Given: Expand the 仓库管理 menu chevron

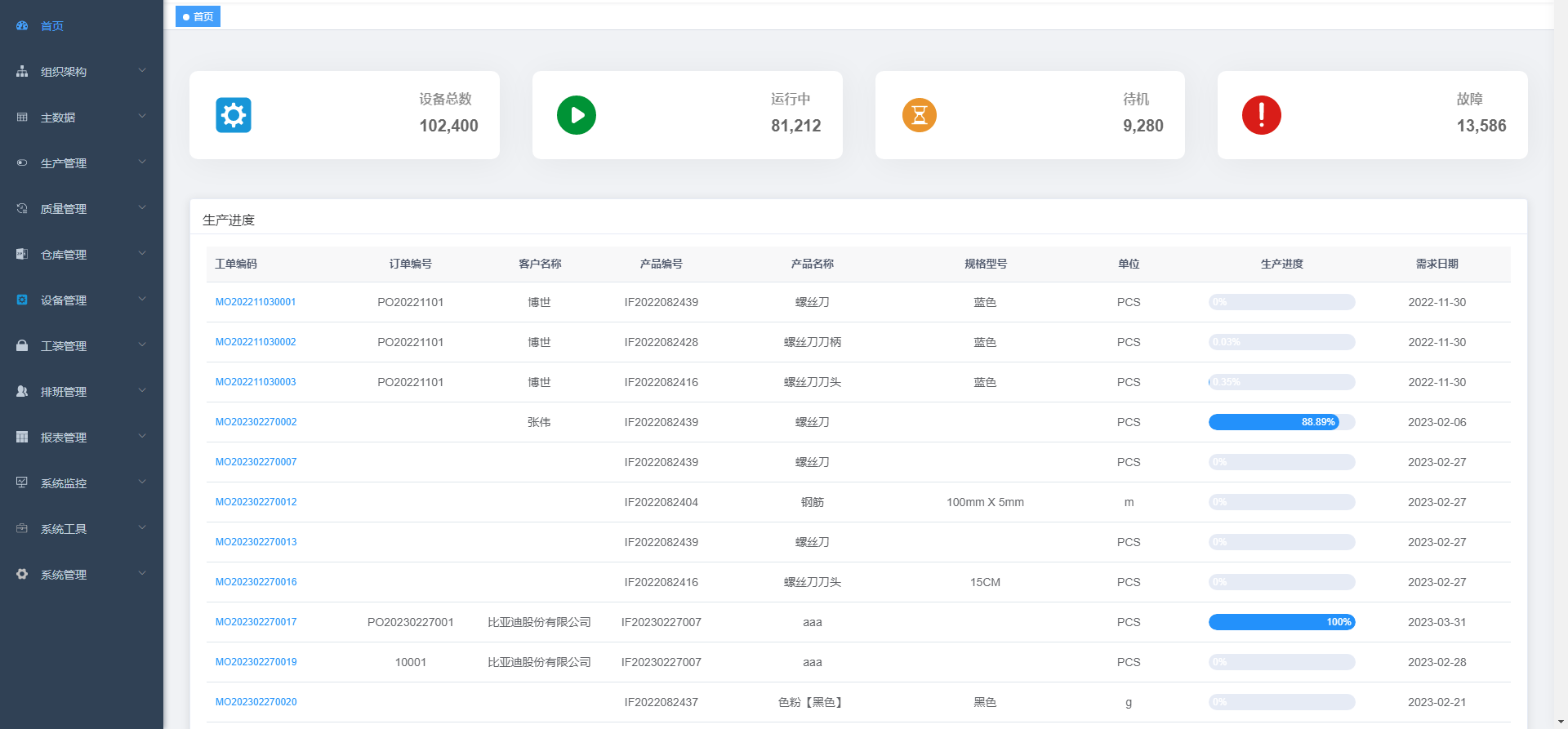Looking at the screenshot, I should (x=142, y=254).
